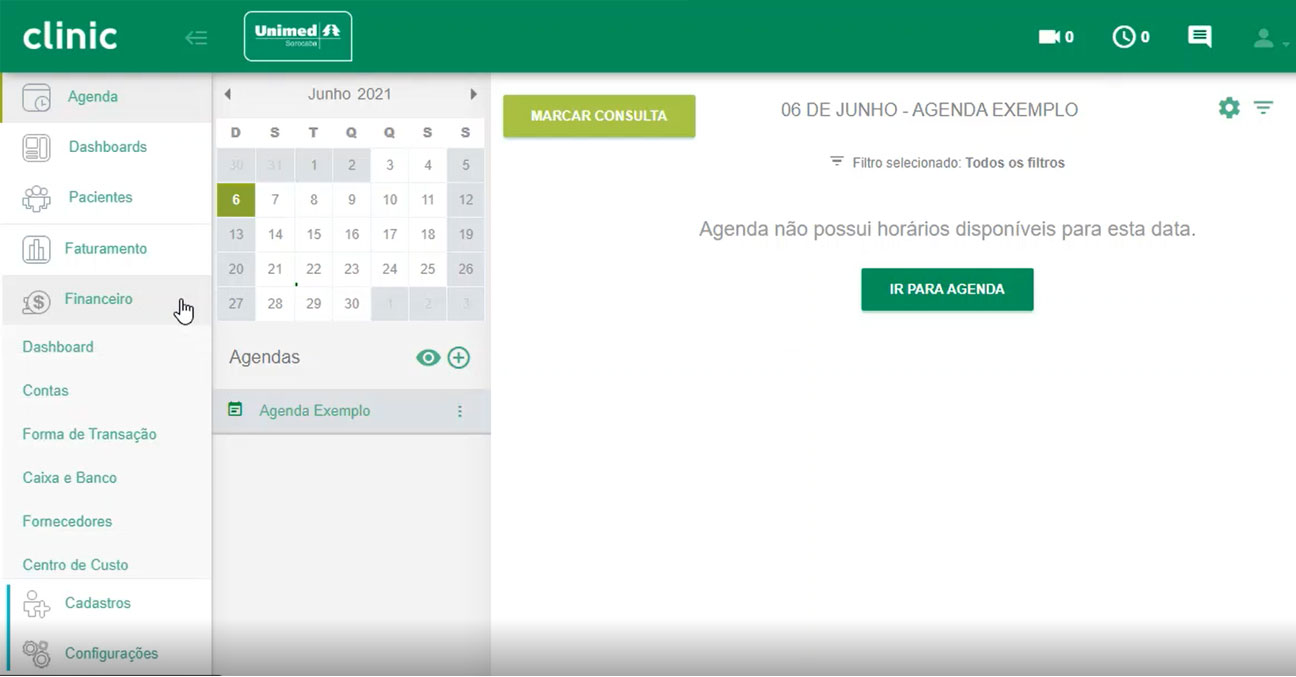Click the Financeiro money icon
Screen dimensions: 1296x677
click(36, 300)
